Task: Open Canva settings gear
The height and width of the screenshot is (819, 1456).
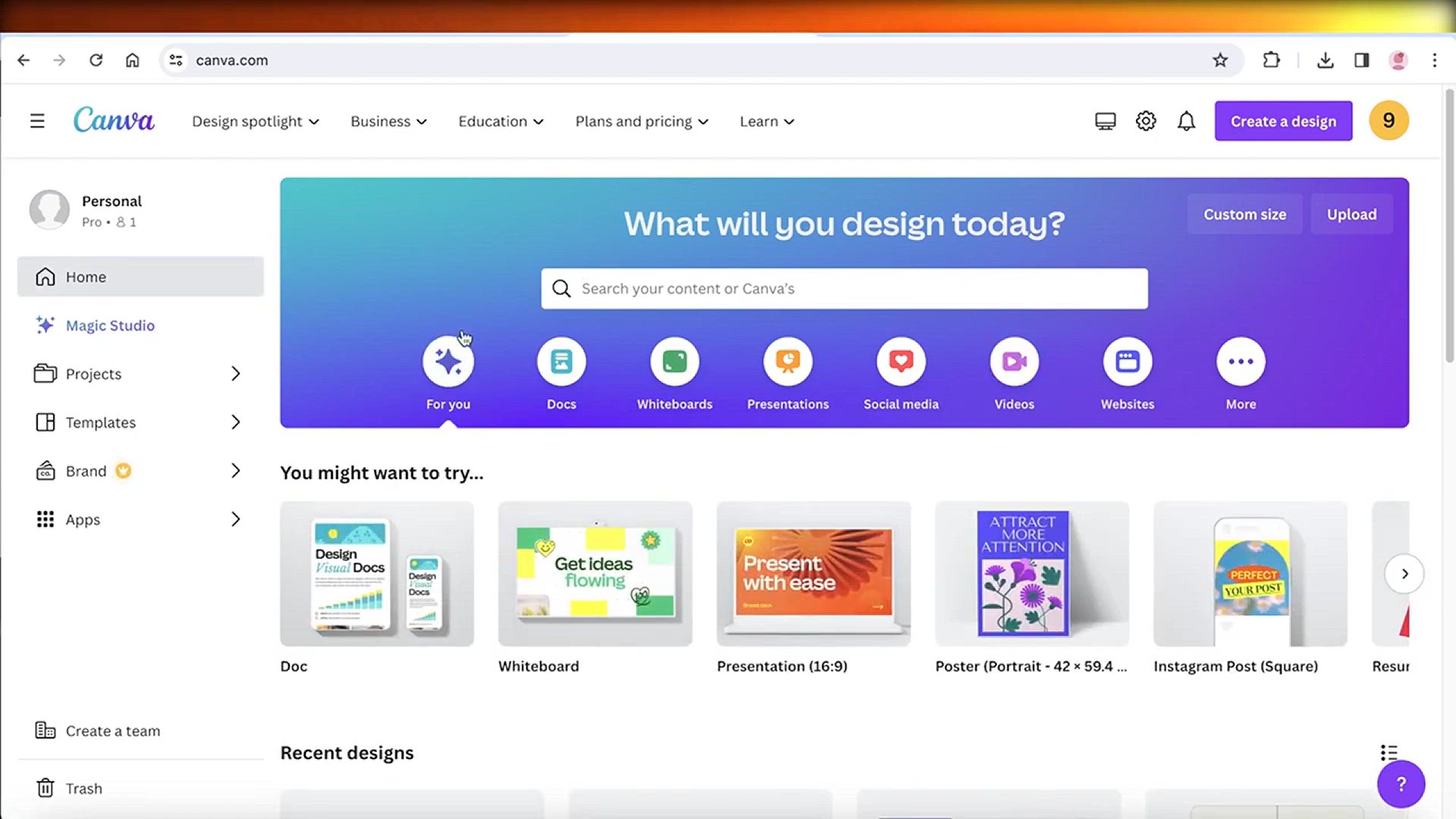Action: pyautogui.click(x=1146, y=121)
